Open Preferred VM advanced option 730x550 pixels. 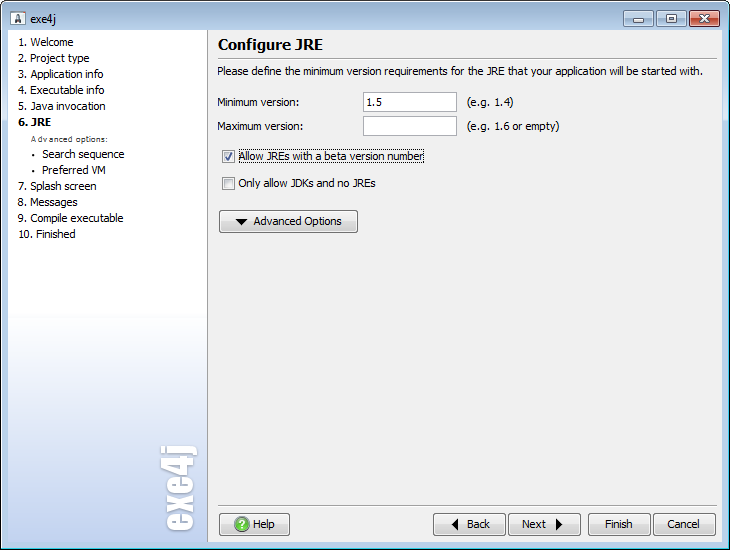pyautogui.click(x=74, y=170)
